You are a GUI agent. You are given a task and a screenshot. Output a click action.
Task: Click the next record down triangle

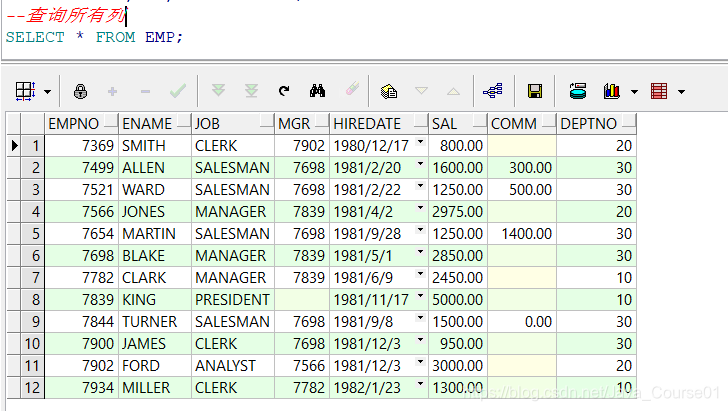(x=421, y=91)
